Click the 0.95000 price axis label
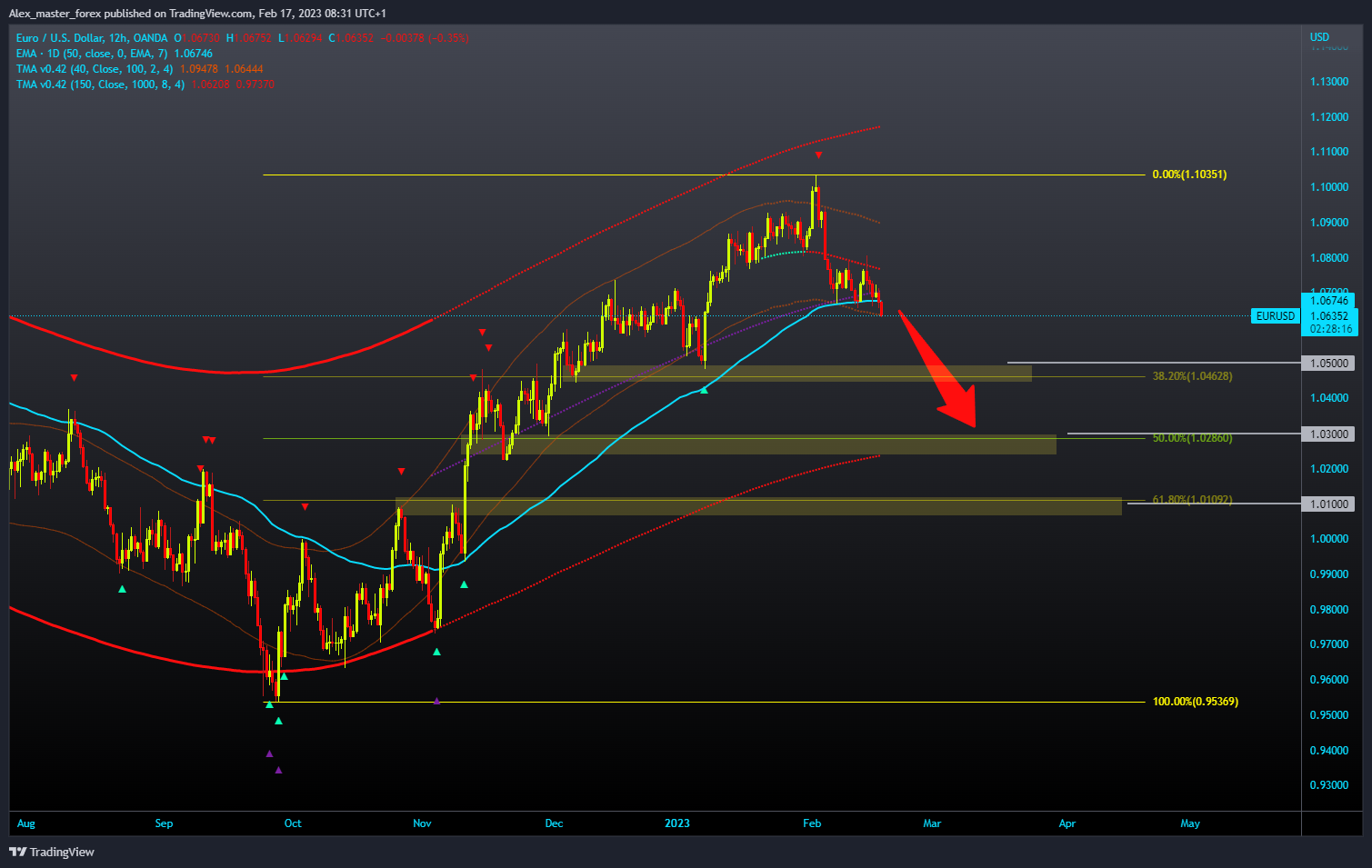Screen dimensions: 1372x868 pos(1328,715)
